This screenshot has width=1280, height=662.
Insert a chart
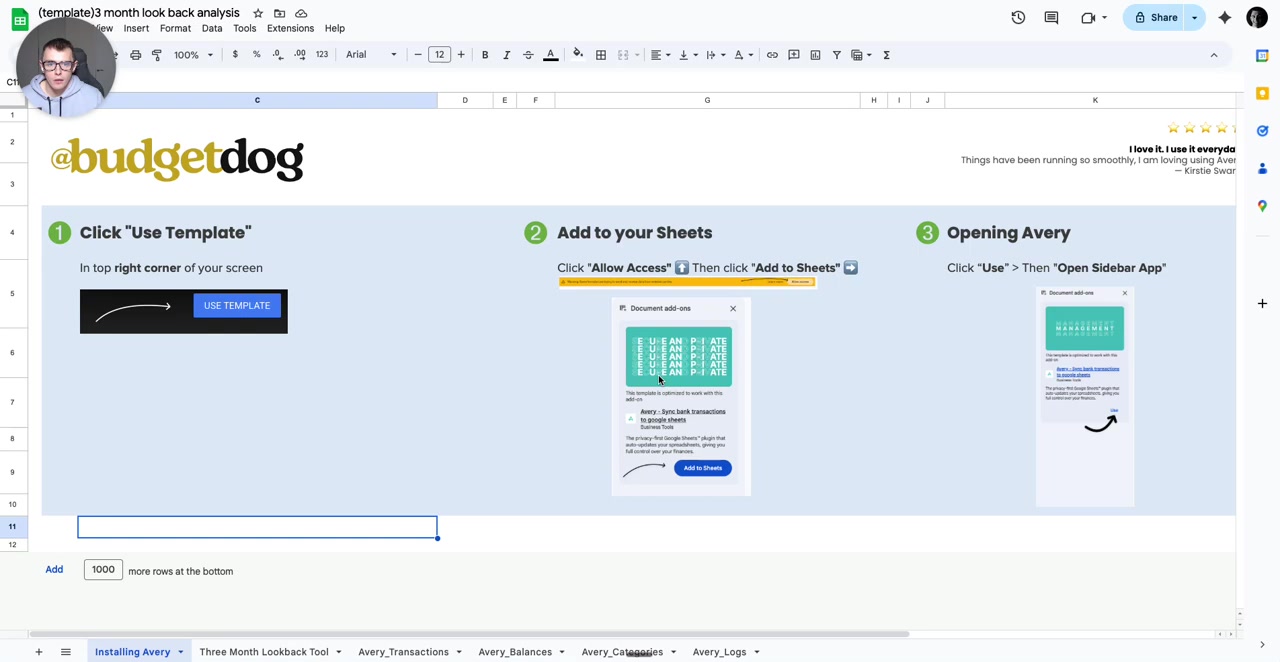point(815,54)
